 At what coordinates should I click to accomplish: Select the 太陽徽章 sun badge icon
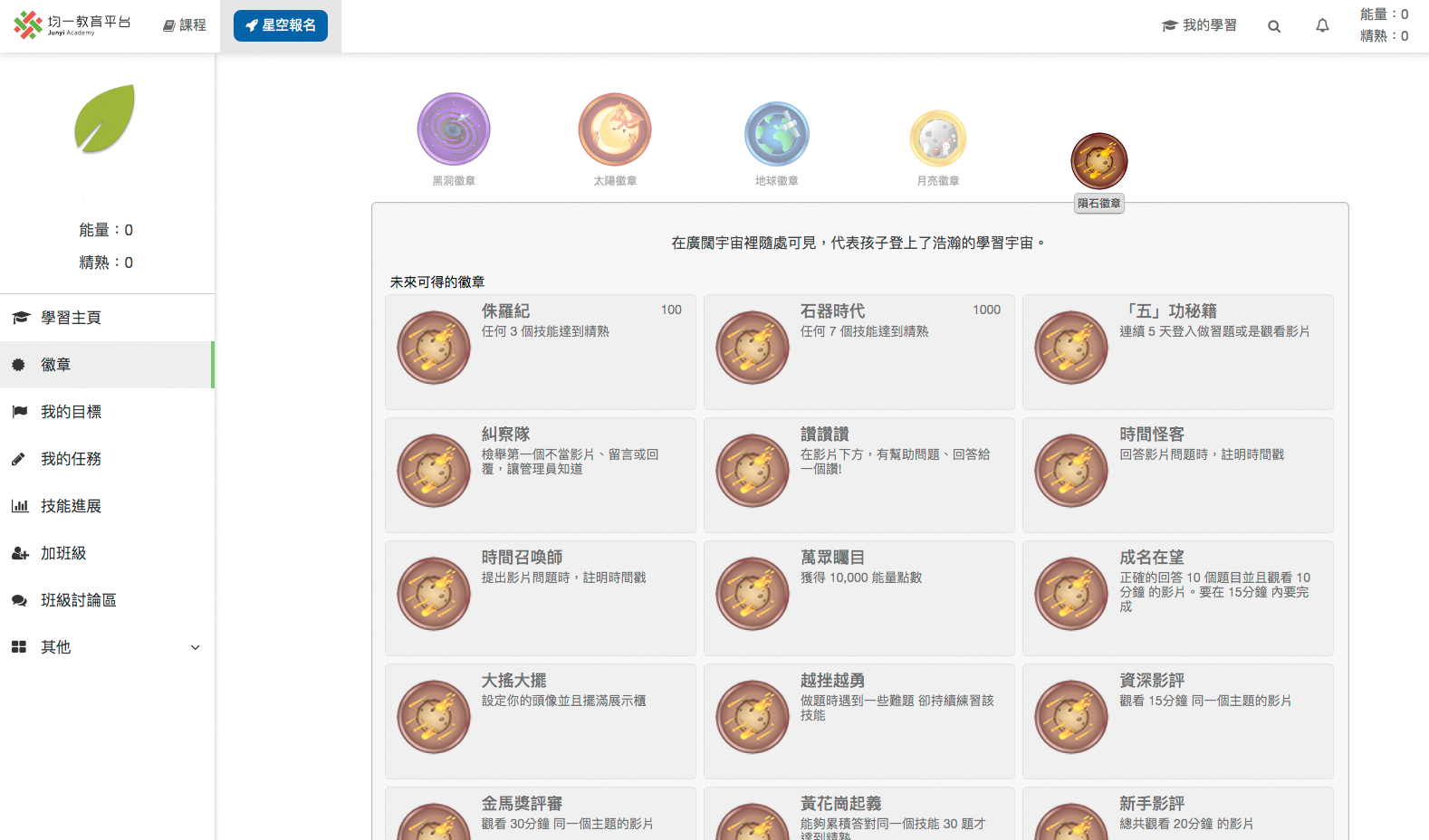615,129
